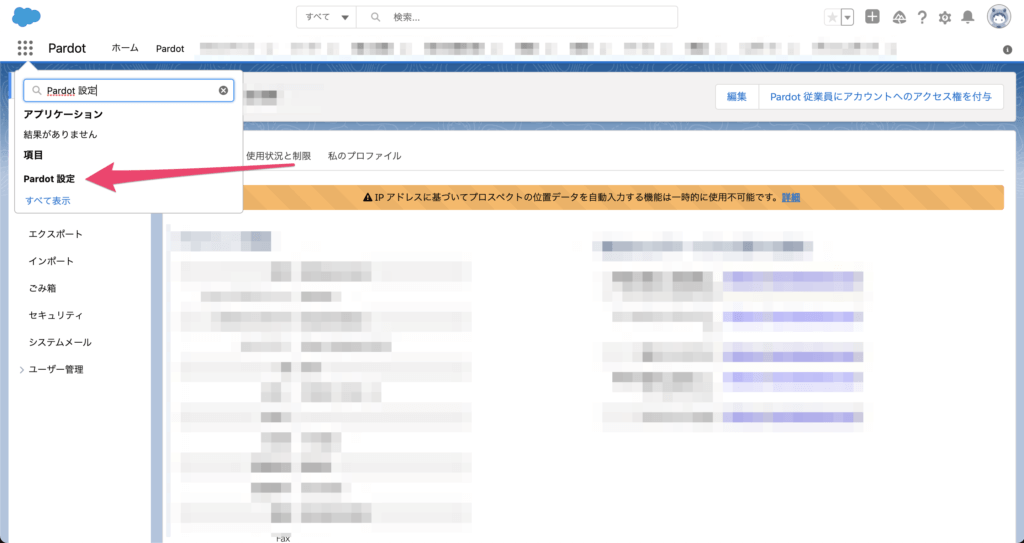Open the Pardot navigation tab
Image resolution: width=1024 pixels, height=543 pixels.
coord(170,48)
